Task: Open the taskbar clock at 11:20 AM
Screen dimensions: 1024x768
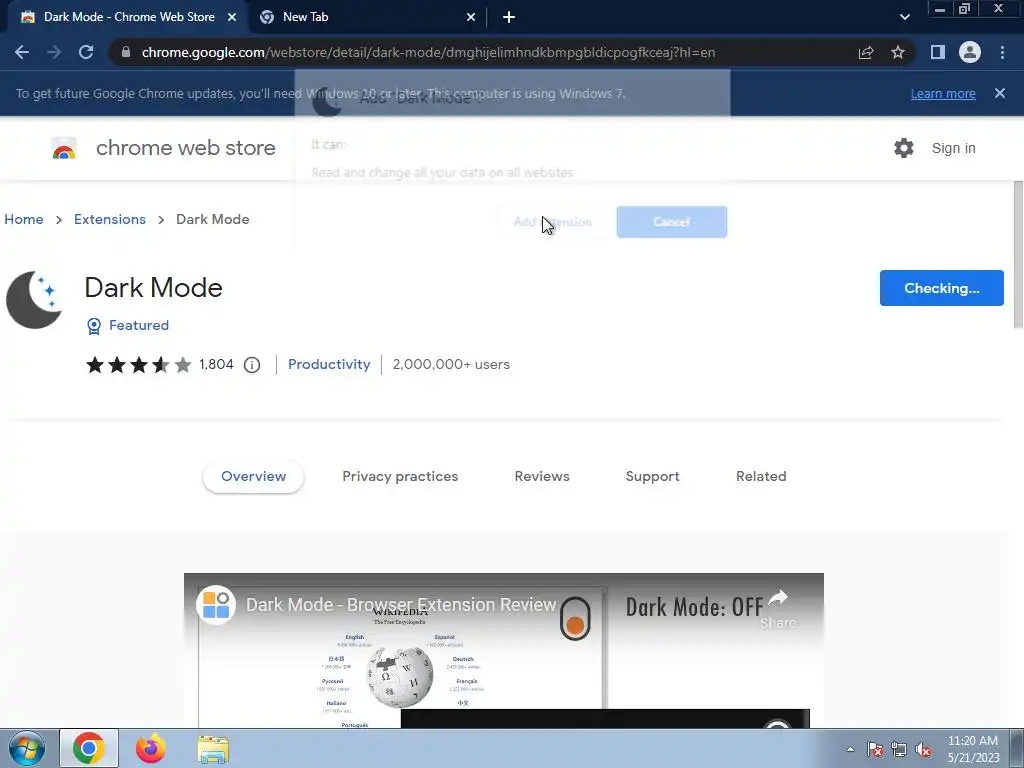Action: (x=973, y=748)
